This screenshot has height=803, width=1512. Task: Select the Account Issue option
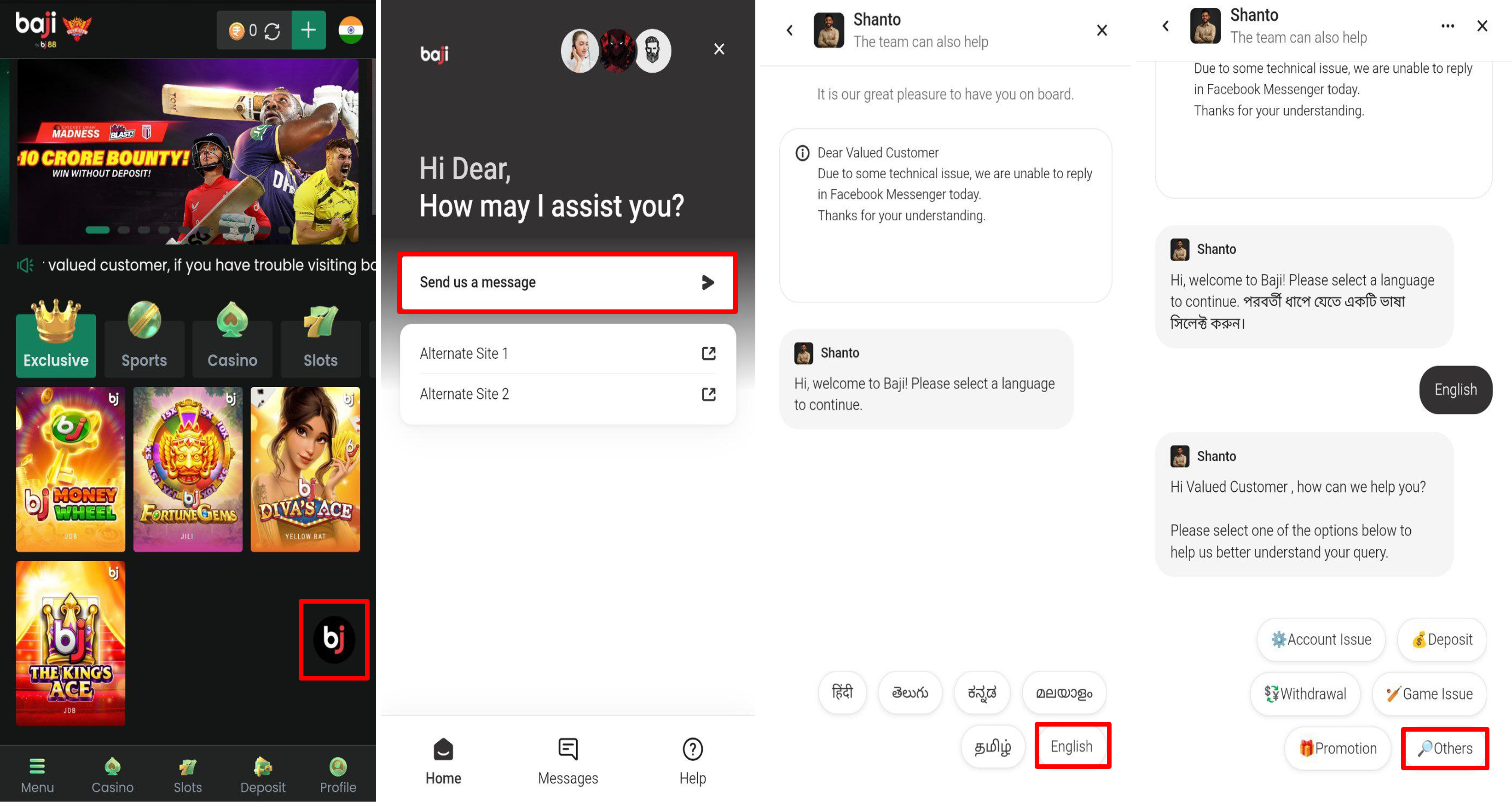[x=1321, y=639]
